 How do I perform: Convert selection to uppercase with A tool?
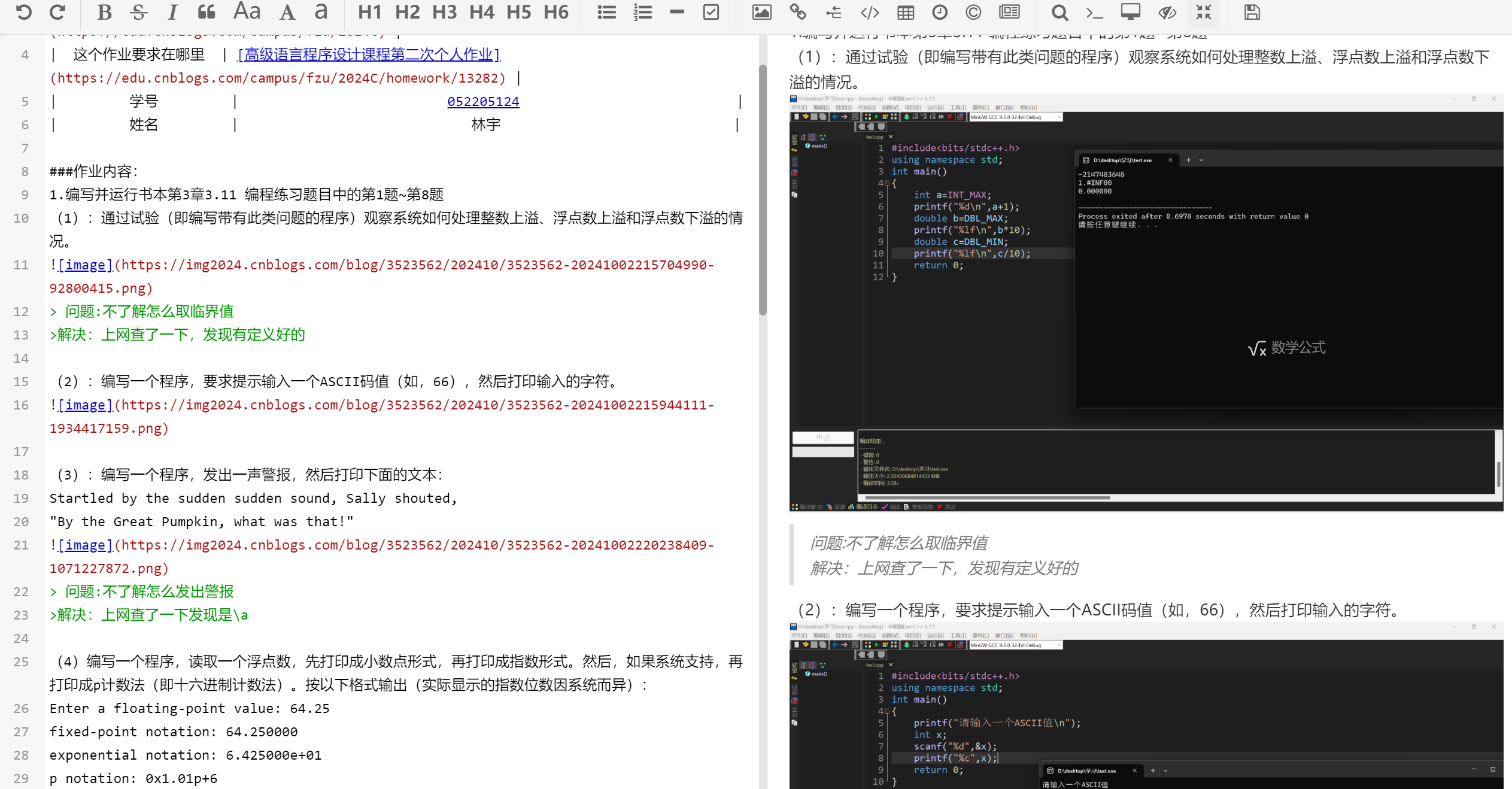point(287,12)
